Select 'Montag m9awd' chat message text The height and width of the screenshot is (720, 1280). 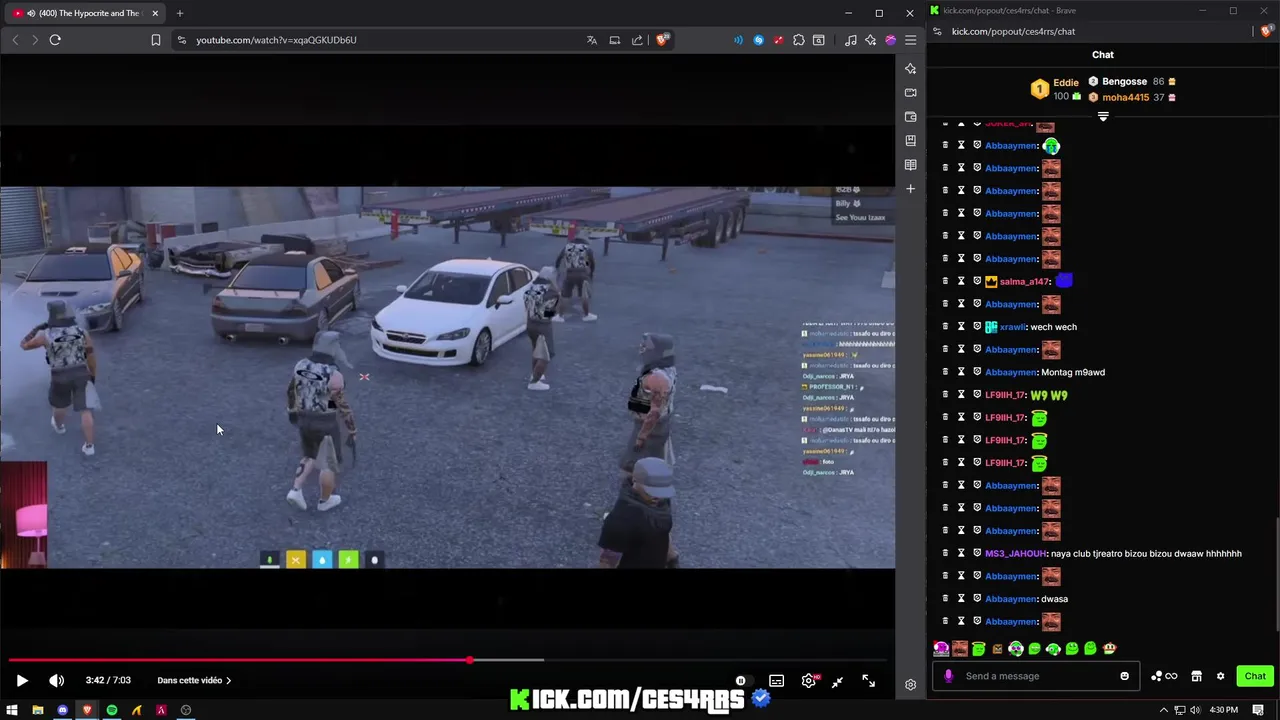(1073, 372)
